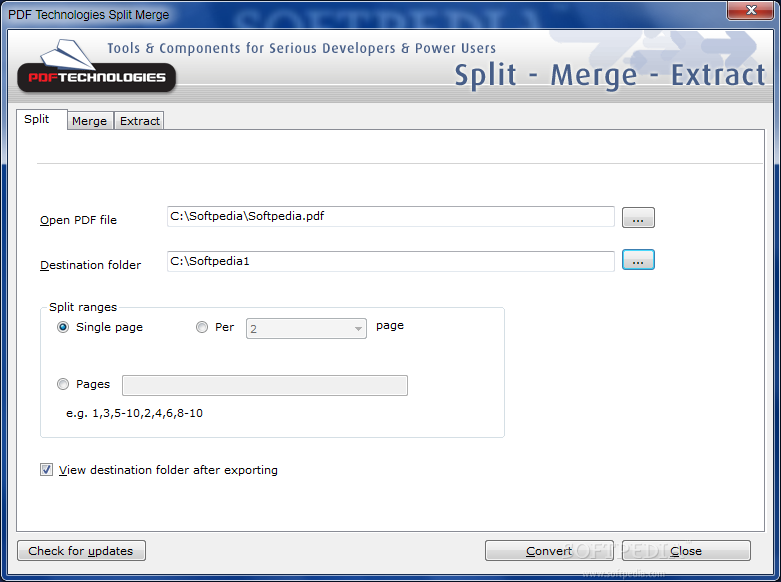Screen dimensions: 781x582
Task: Close the window with the X button
Action: click(x=752, y=10)
